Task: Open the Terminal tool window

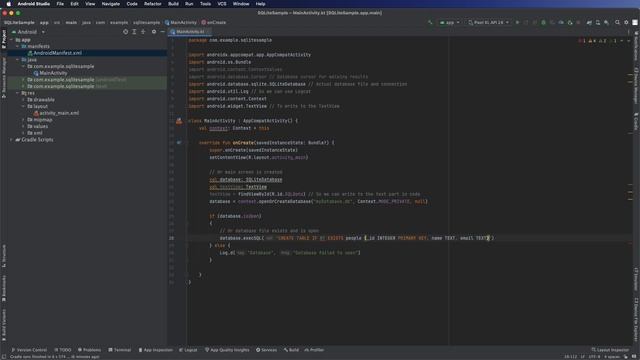Action: pyautogui.click(x=120, y=350)
